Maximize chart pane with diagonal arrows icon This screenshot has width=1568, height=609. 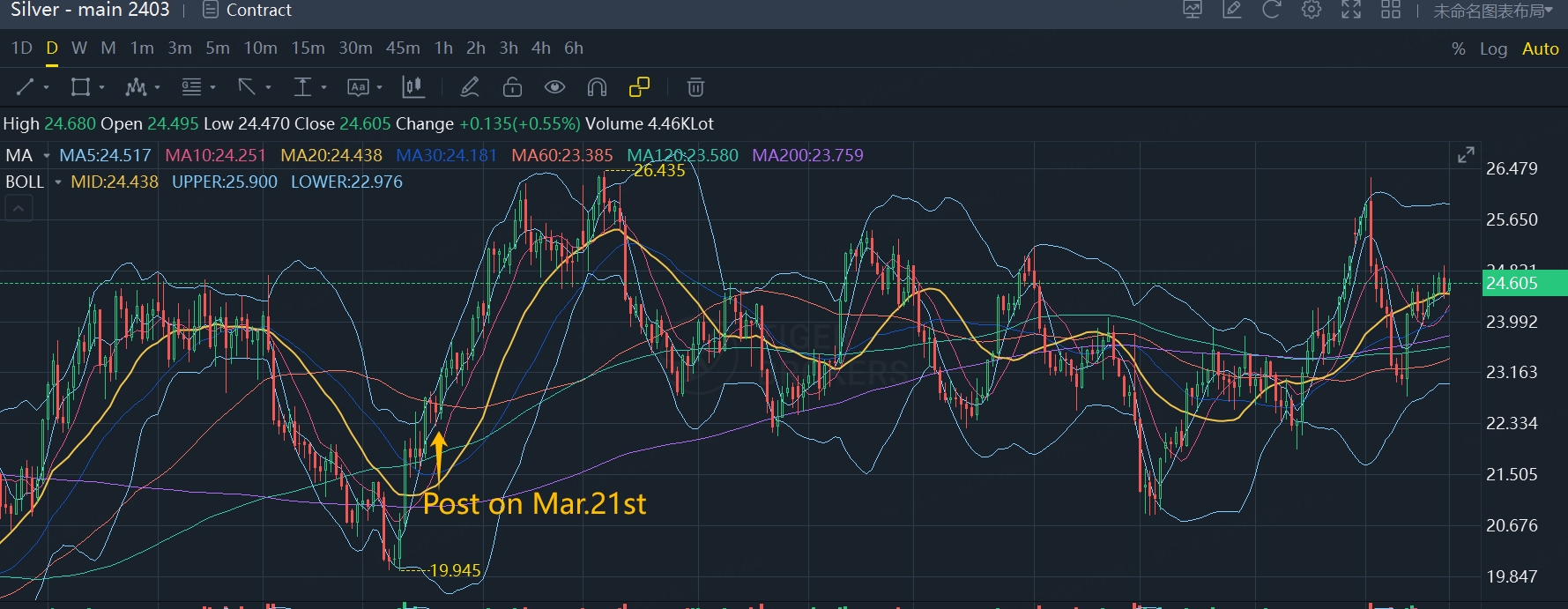1466,155
